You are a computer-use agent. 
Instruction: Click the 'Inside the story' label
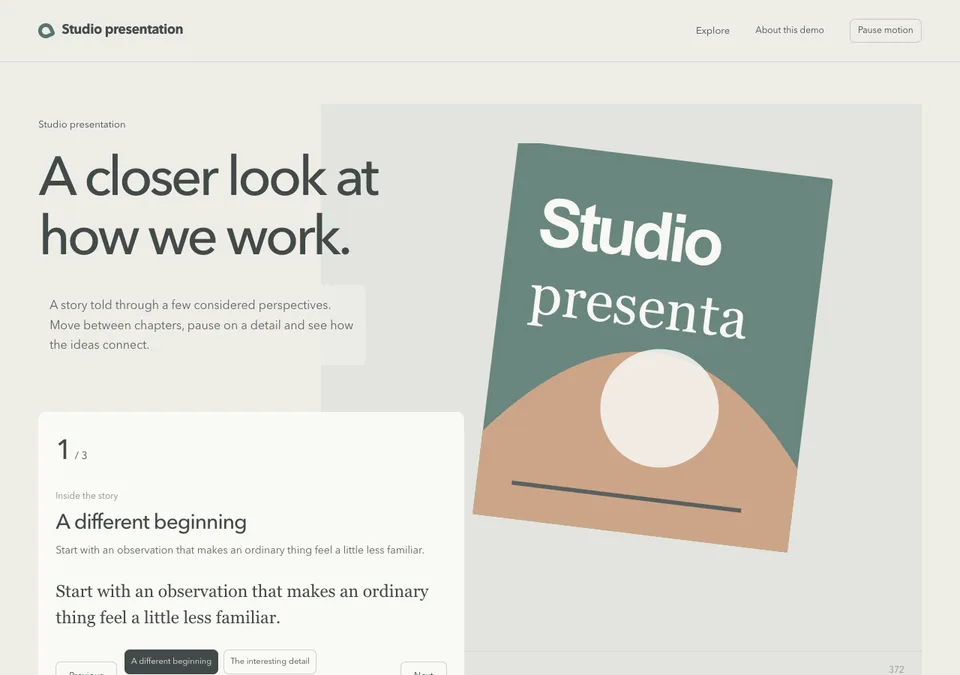[86, 496]
